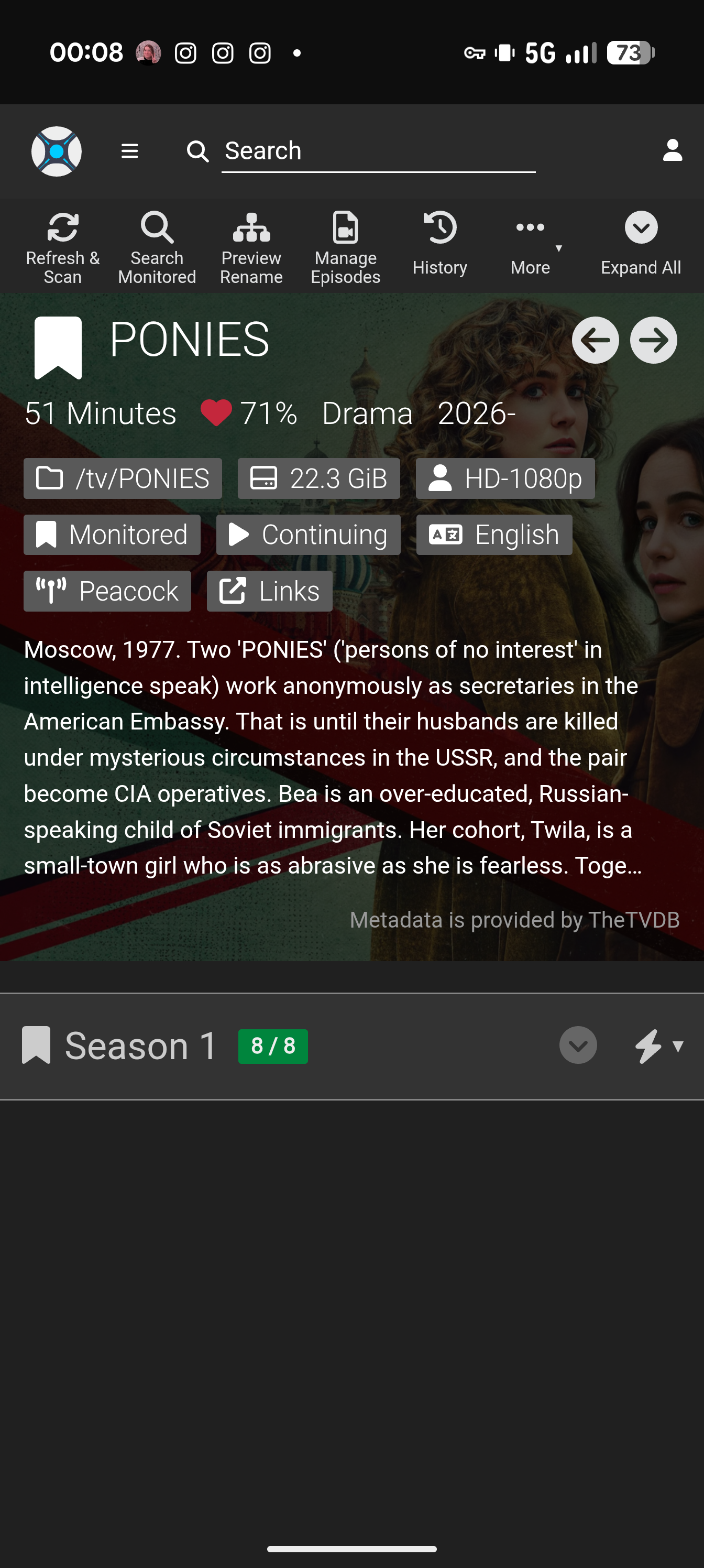Expand Season 1 episode list

[x=578, y=1045]
